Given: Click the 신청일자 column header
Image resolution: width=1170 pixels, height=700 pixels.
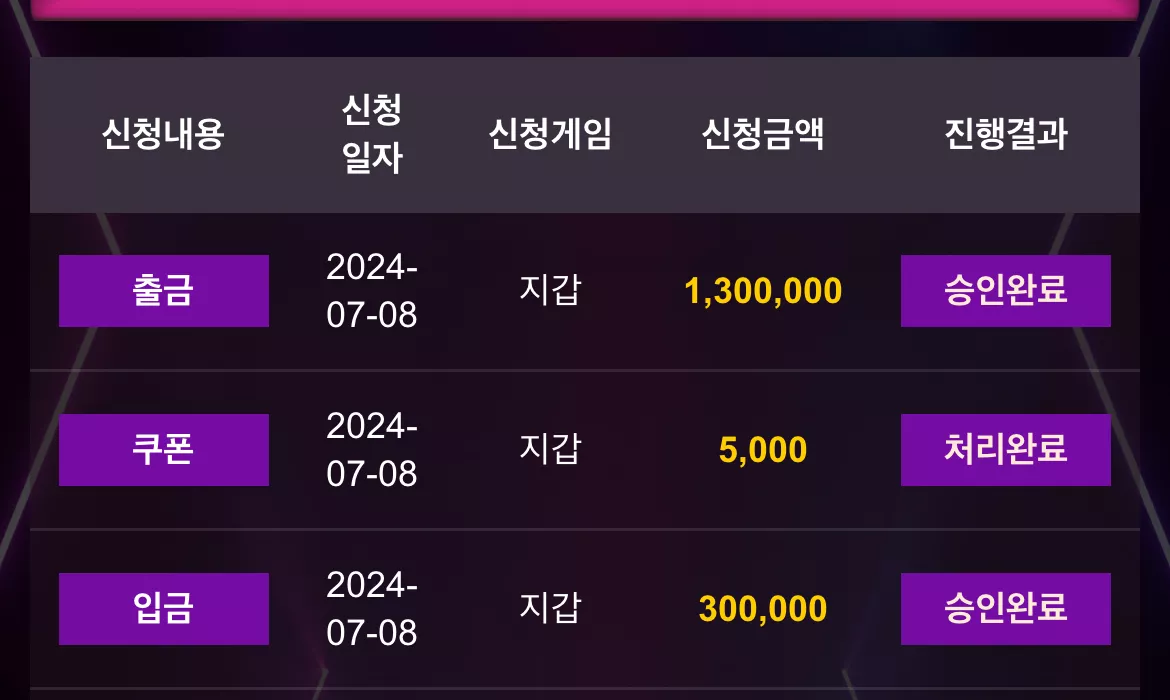Looking at the screenshot, I should tap(372, 134).
